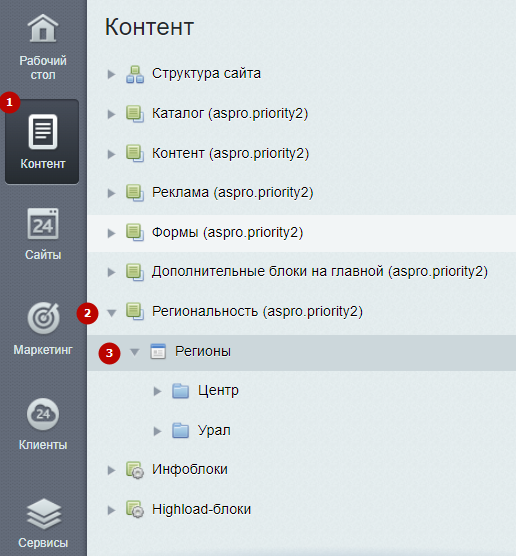The image size is (516, 556).
Task: Open Реклама (aspro.priority2) item
Action: coord(232,193)
